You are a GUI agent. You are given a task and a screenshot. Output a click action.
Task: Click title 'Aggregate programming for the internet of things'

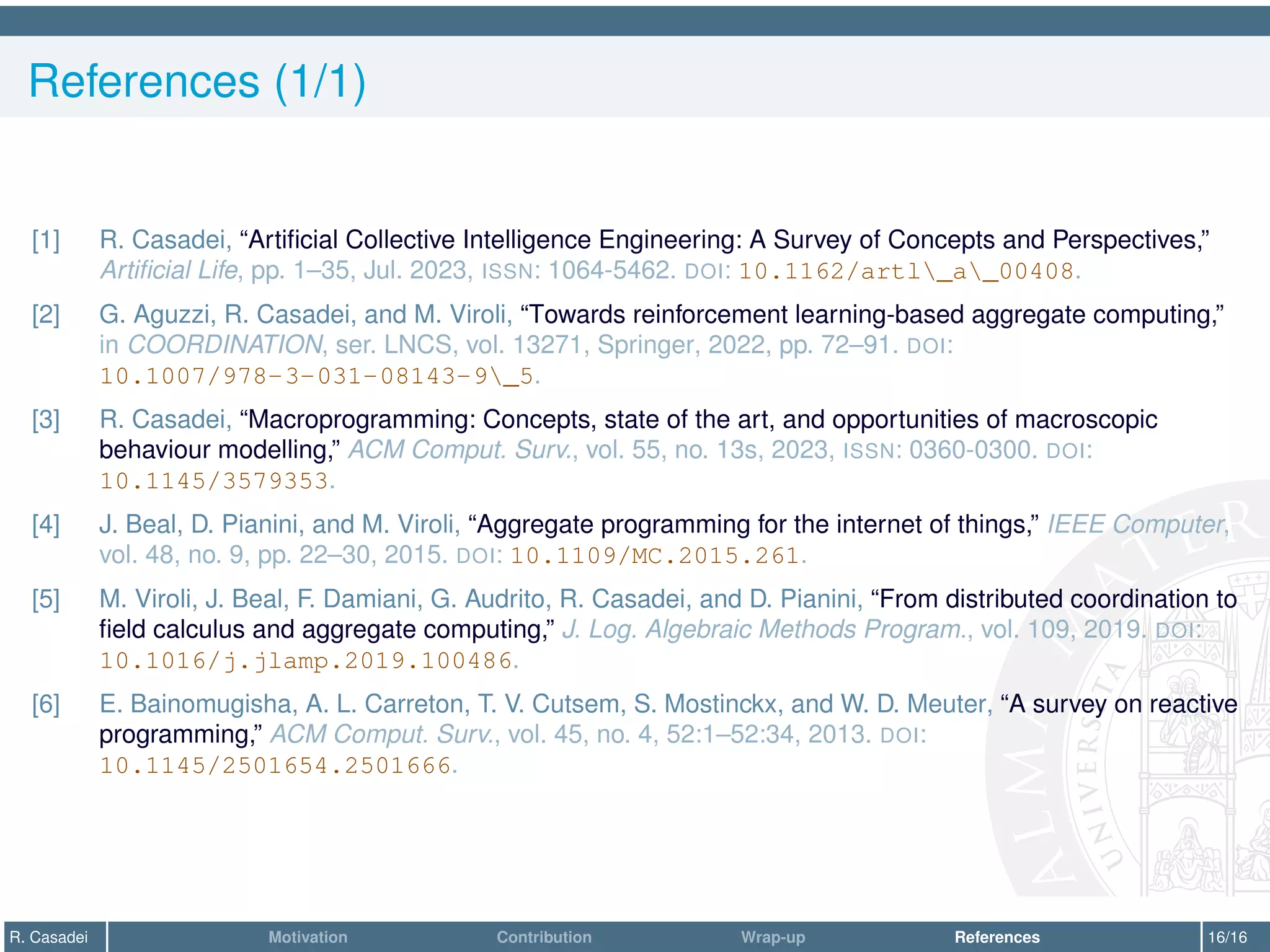coord(754,524)
